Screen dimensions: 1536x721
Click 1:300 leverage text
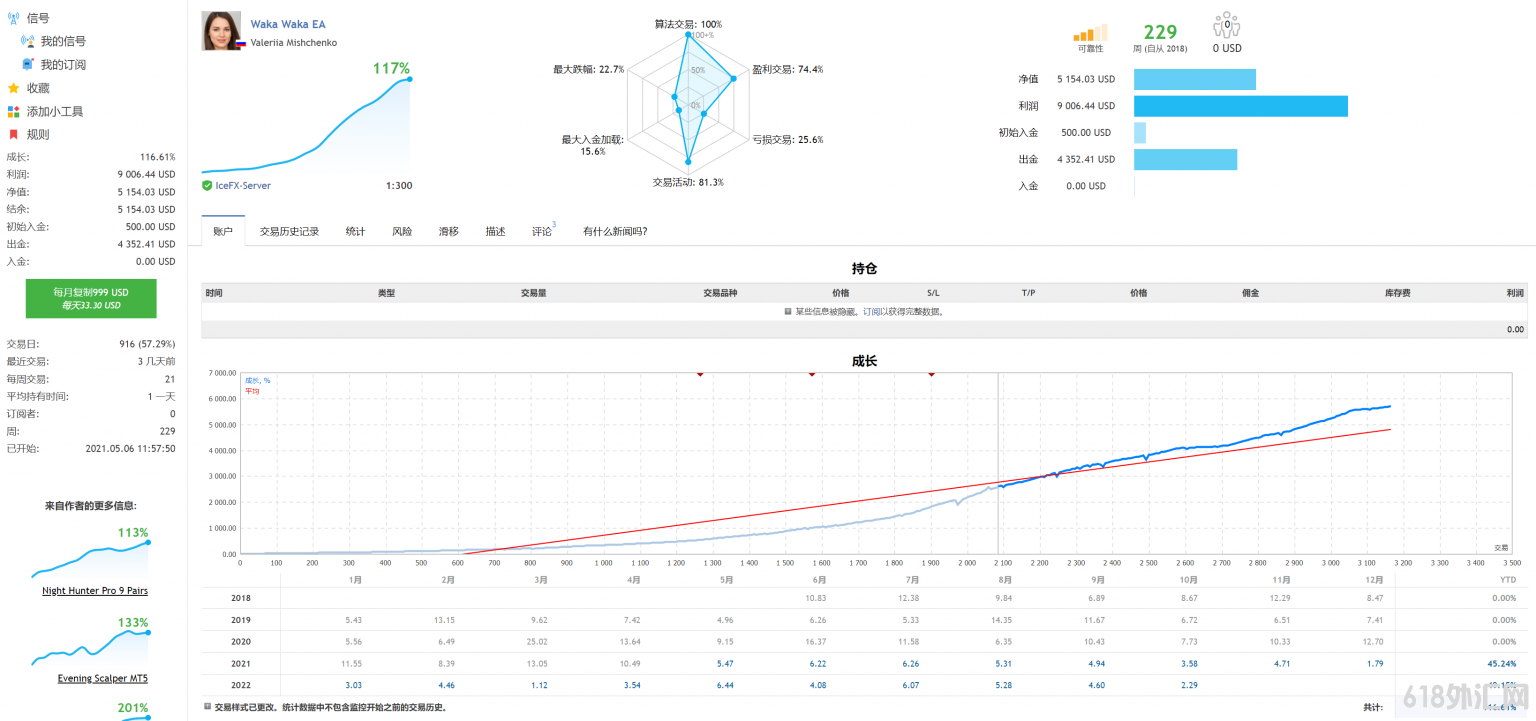(399, 185)
